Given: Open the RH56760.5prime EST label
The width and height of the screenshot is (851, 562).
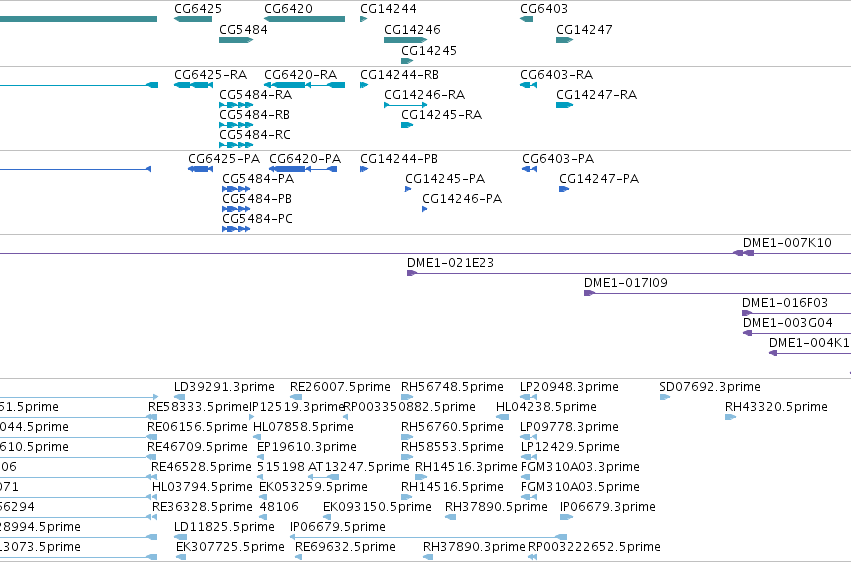Looking at the screenshot, I should click(x=452, y=427).
